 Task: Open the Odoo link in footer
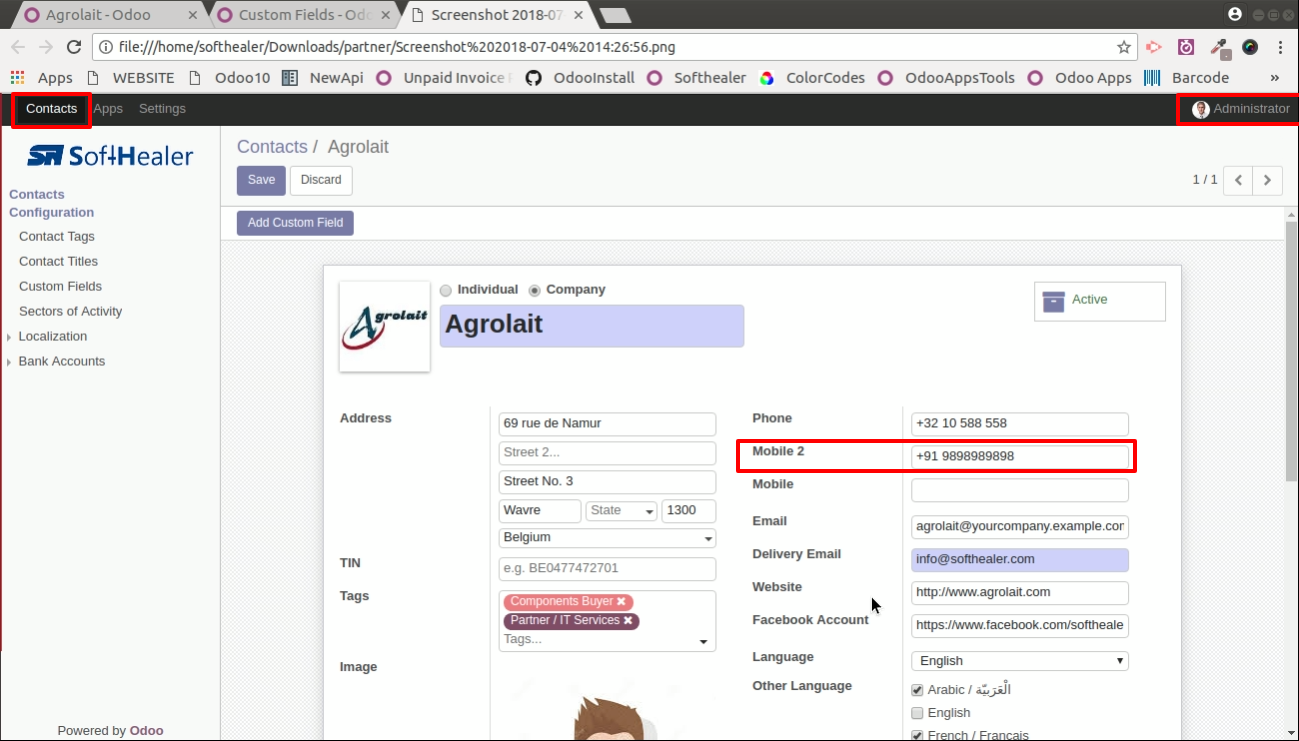coord(146,730)
